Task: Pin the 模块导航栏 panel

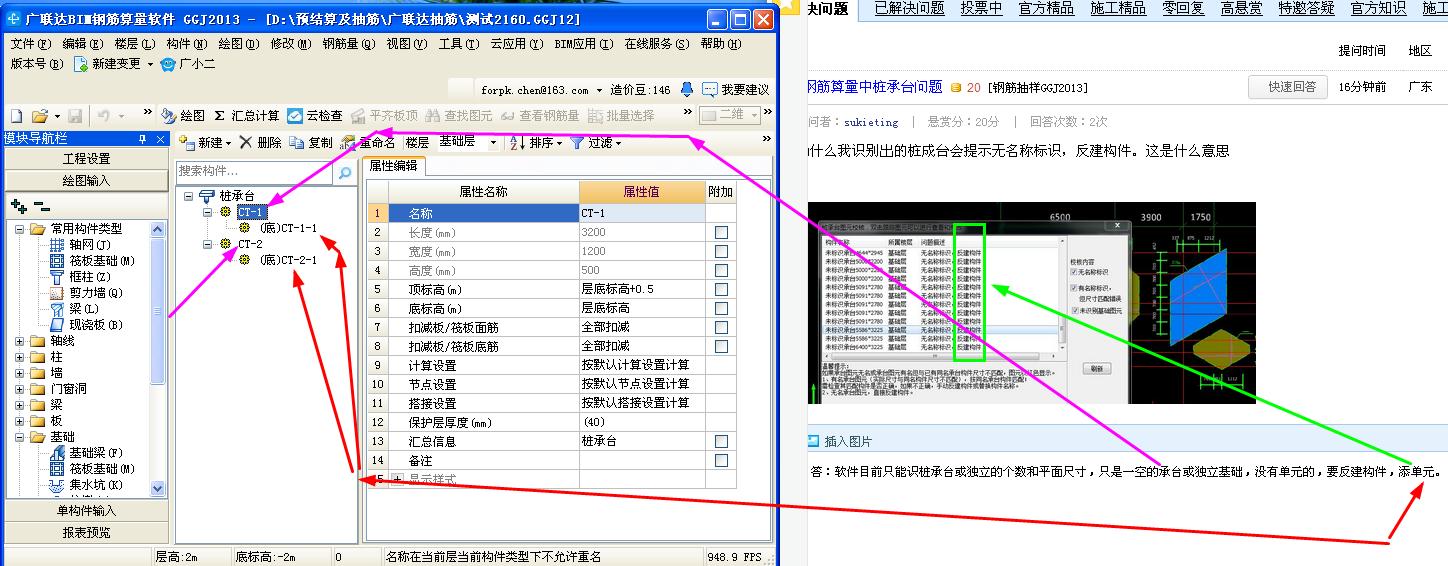Action: [141, 139]
